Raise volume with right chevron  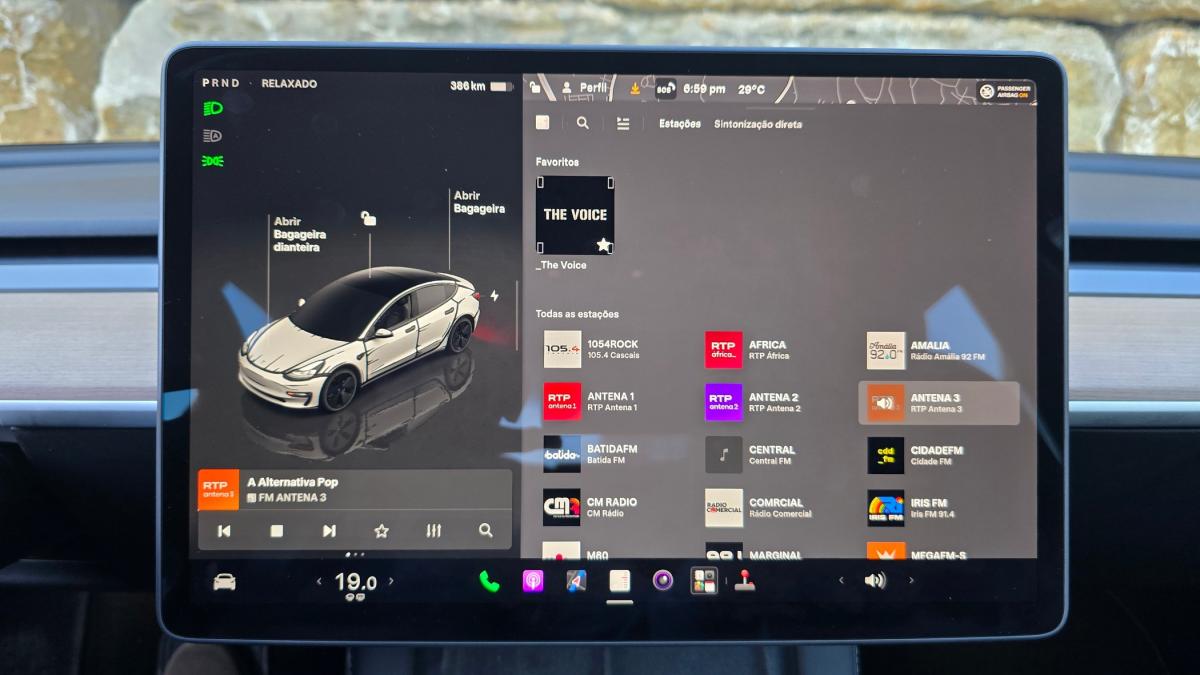(x=911, y=580)
